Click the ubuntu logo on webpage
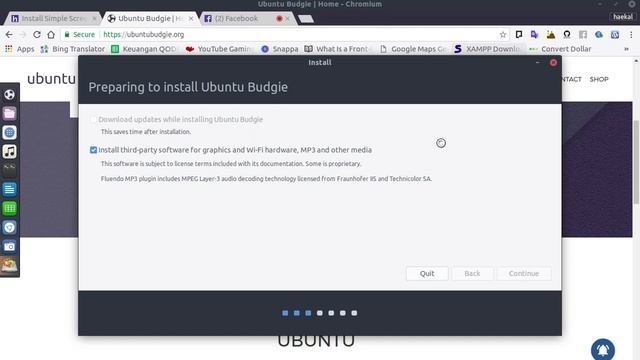 coord(51,79)
